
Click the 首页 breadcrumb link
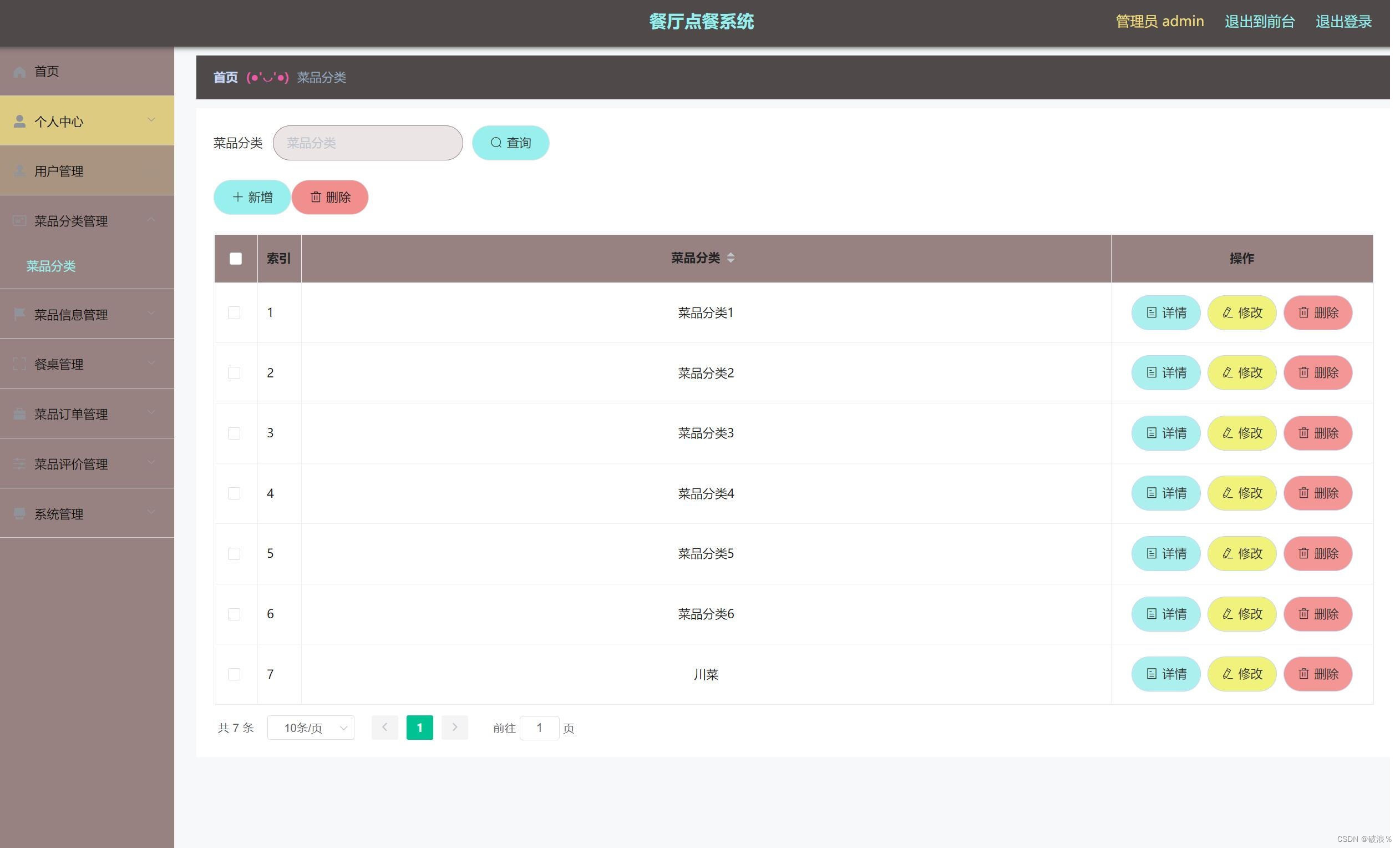pos(226,78)
